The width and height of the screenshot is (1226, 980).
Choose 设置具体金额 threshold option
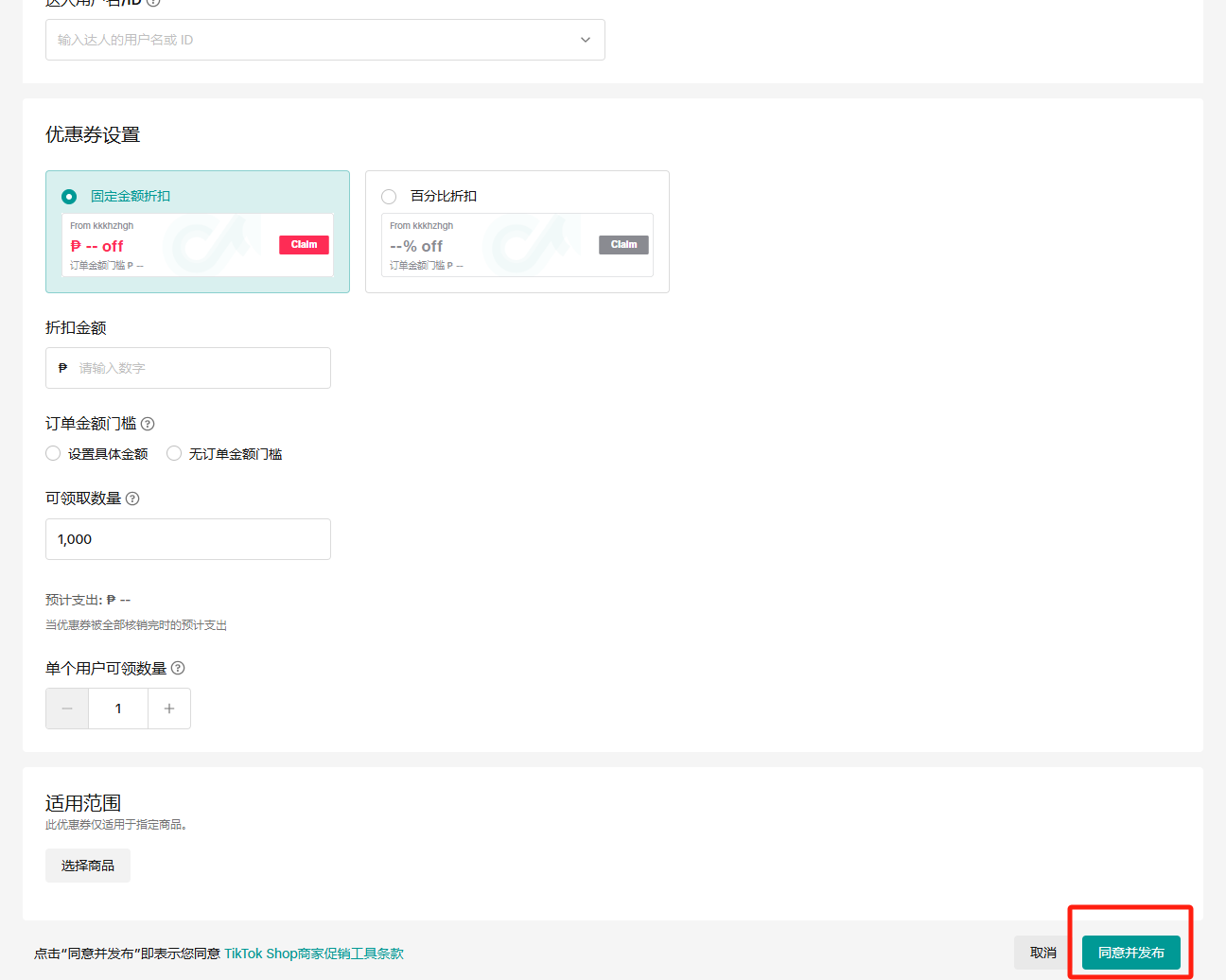tap(54, 454)
